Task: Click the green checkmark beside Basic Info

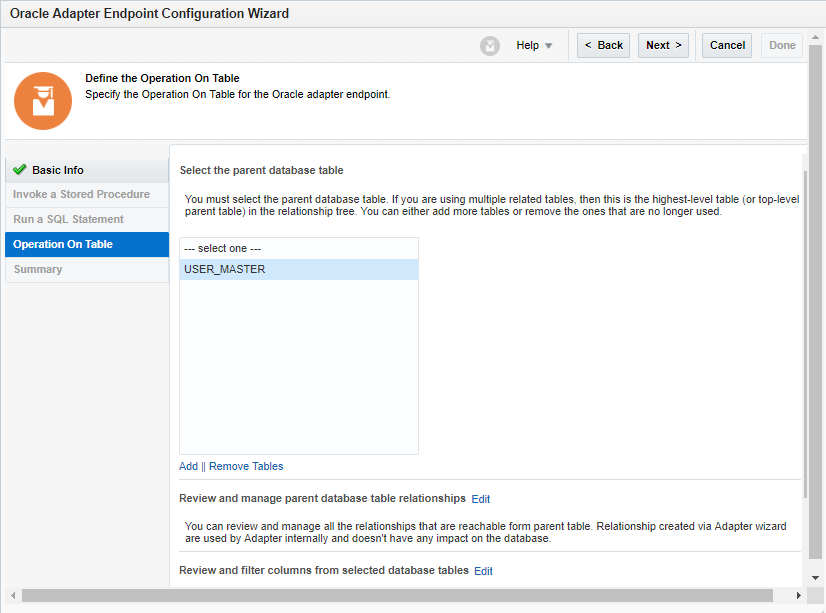Action: pos(20,170)
